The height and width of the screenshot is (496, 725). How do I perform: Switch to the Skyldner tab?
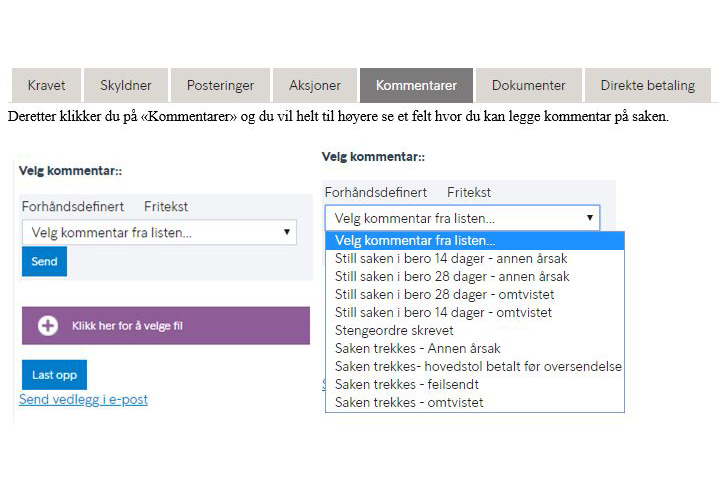126,85
